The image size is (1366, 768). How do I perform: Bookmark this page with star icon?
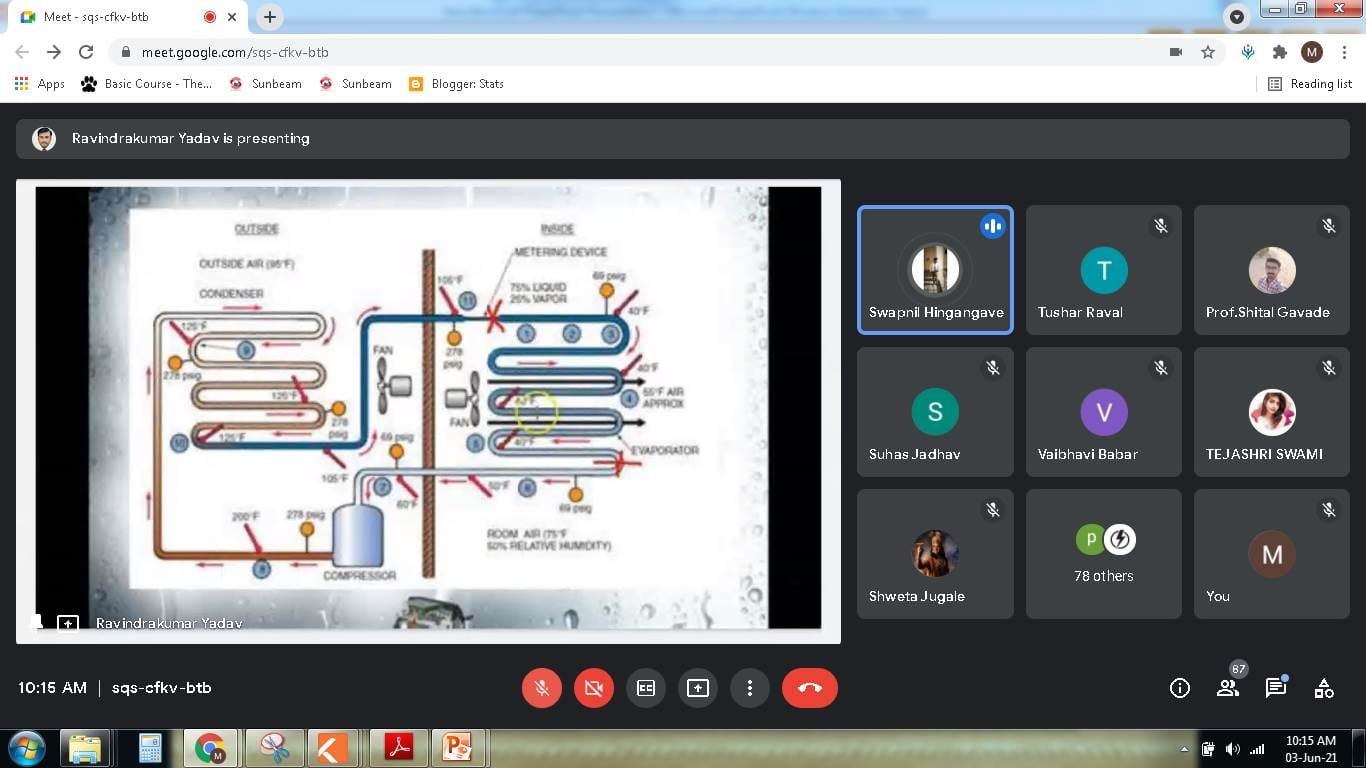pyautogui.click(x=1208, y=52)
